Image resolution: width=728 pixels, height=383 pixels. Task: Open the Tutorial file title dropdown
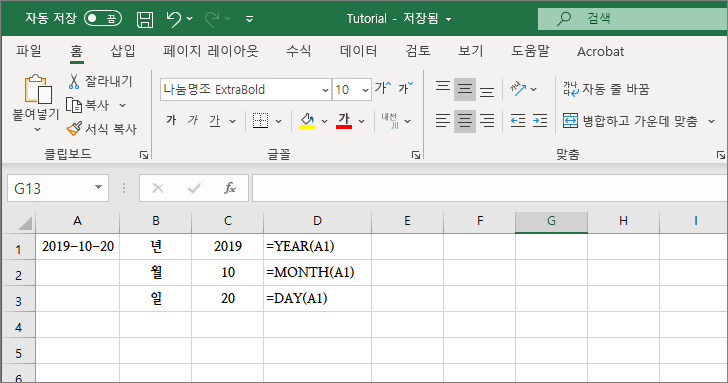(448, 19)
